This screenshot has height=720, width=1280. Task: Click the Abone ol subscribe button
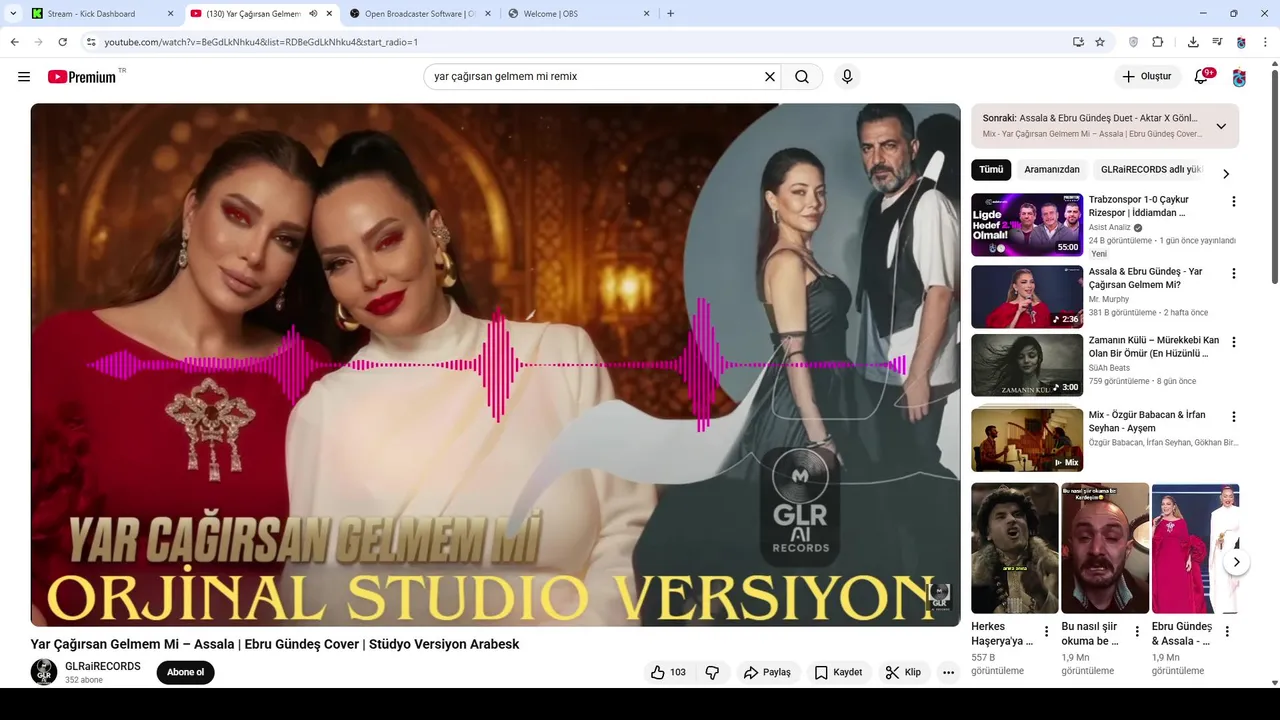(185, 672)
